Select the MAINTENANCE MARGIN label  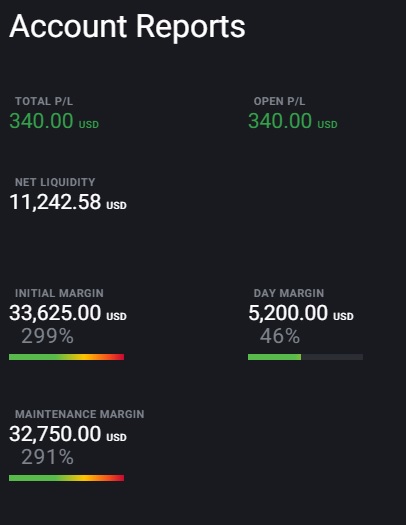pos(80,414)
